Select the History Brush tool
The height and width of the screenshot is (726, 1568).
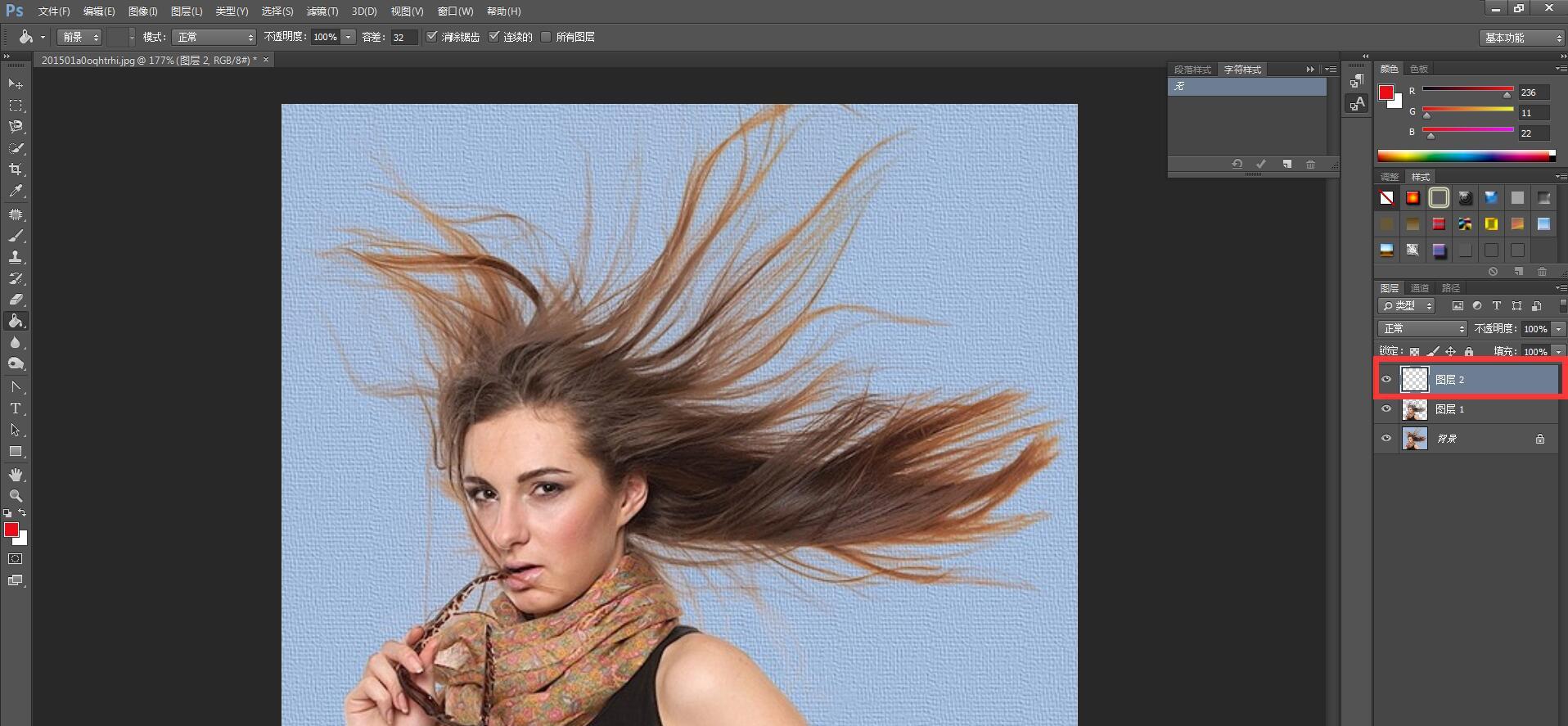click(x=16, y=278)
